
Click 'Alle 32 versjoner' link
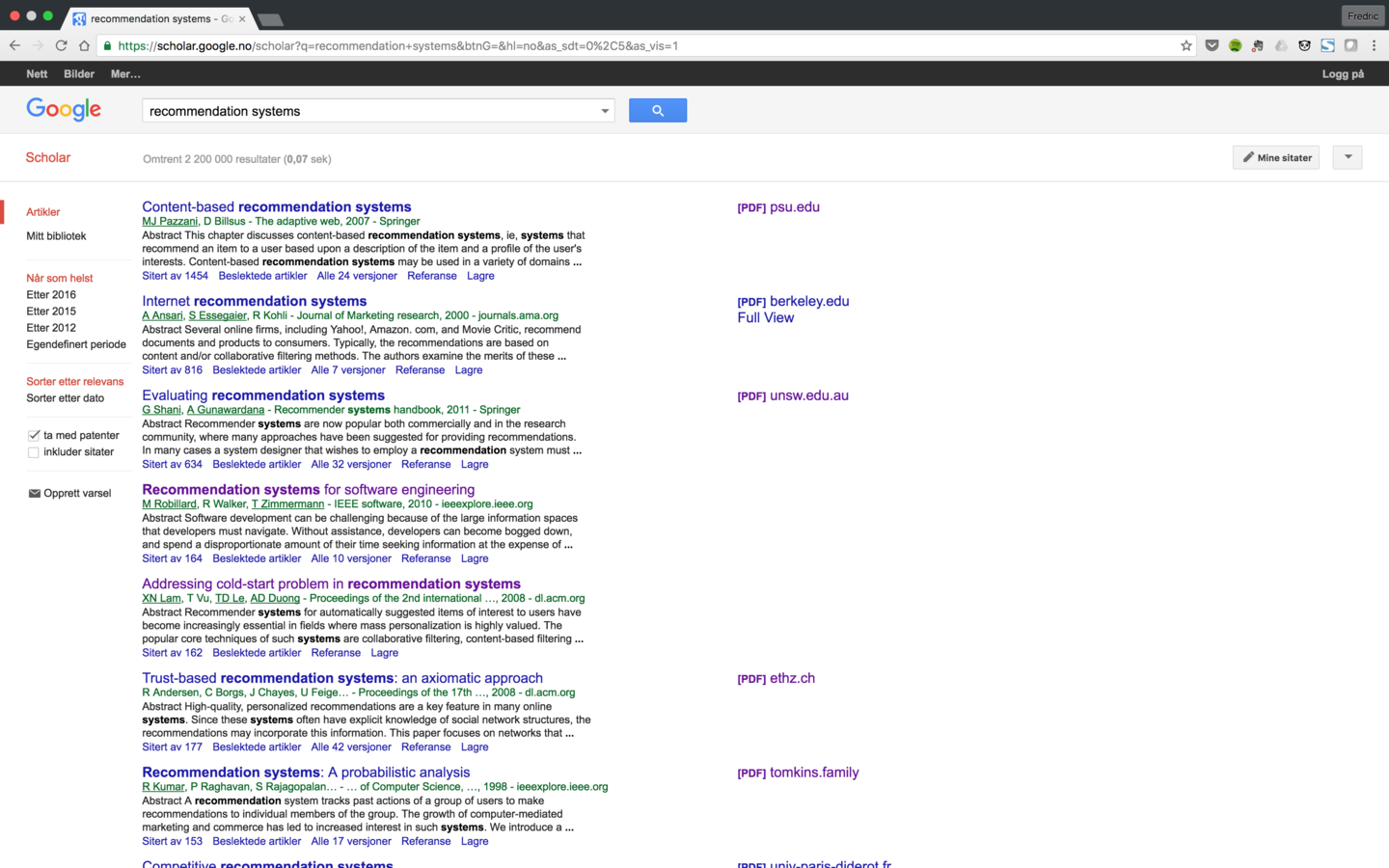tap(351, 465)
